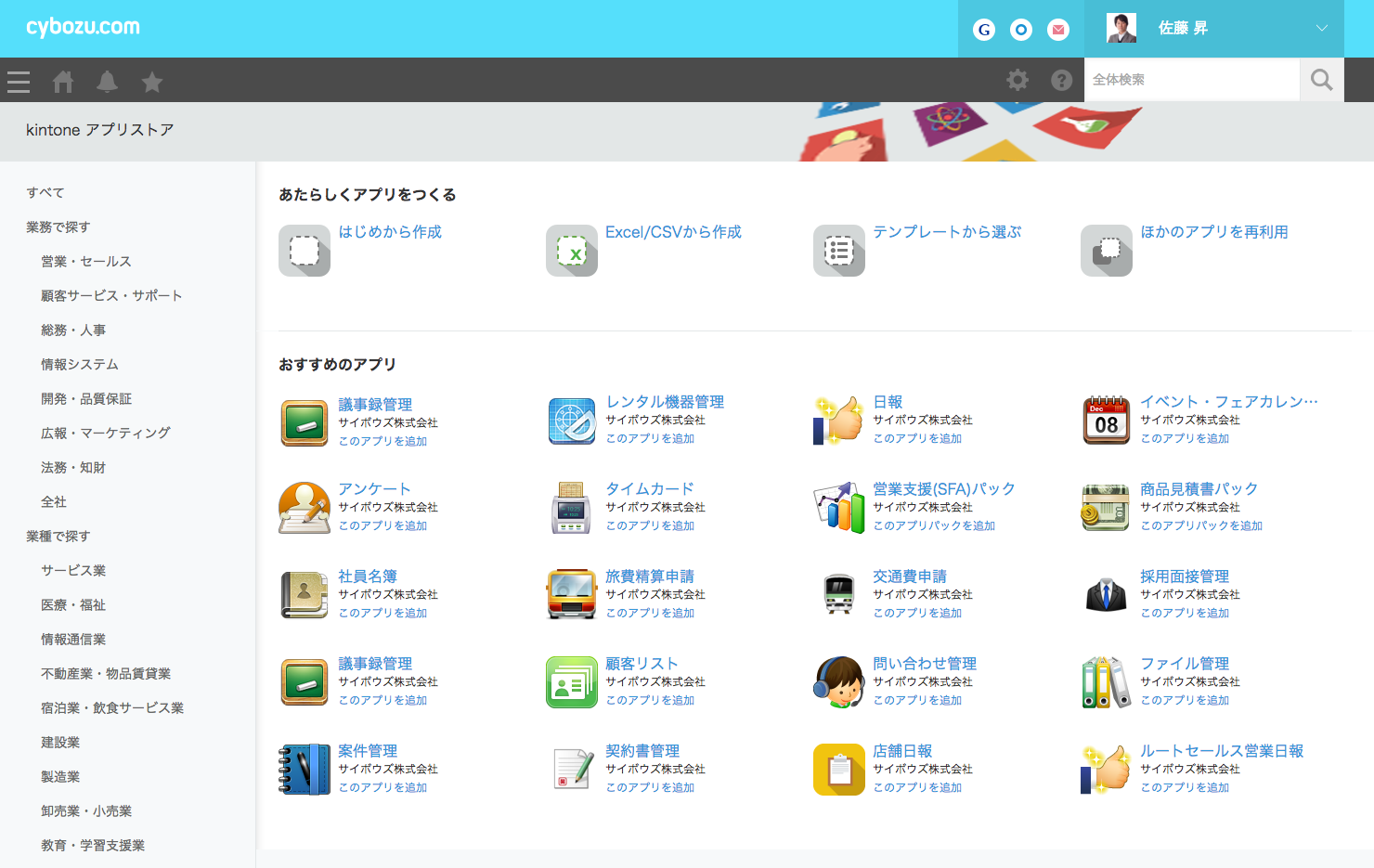Type in the 全体検索 search field

click(1191, 80)
